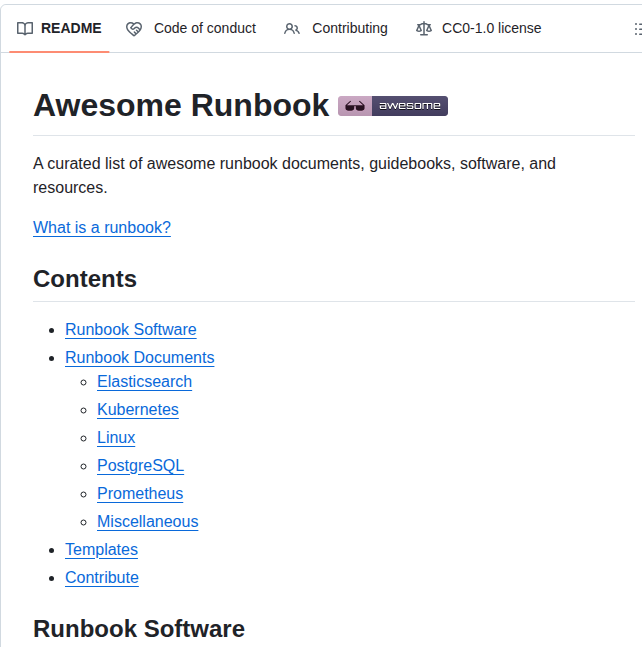Open the Elasticsearch link
Viewport: 642px width, 647px height.
tap(145, 382)
